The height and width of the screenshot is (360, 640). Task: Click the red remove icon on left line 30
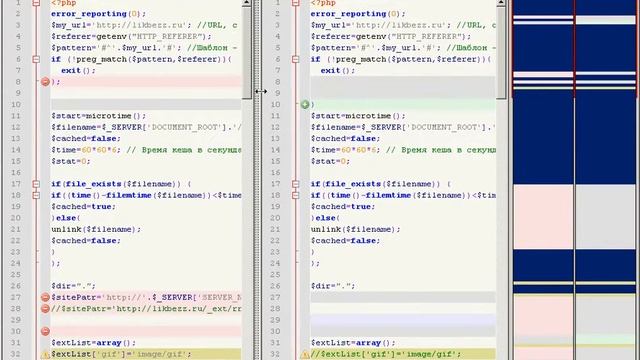pos(45,331)
